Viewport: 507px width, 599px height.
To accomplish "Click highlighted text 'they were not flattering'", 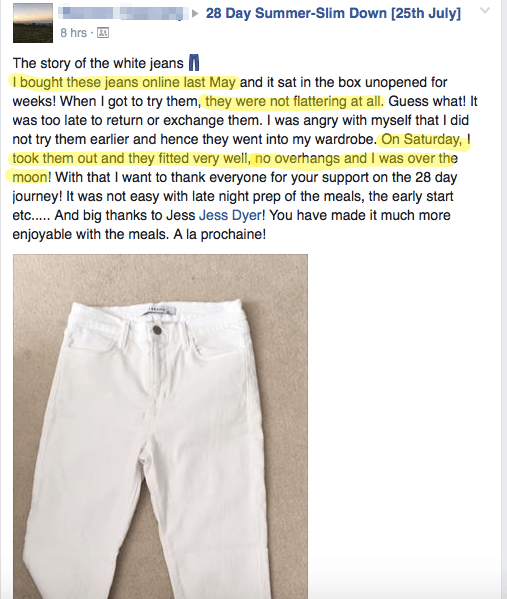I will point(274,102).
